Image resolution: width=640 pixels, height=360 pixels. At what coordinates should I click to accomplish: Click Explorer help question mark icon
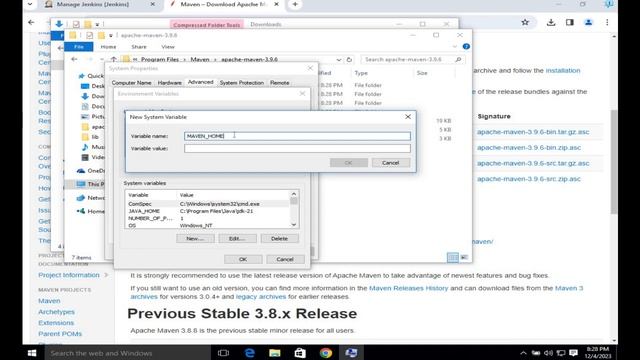[466, 47]
